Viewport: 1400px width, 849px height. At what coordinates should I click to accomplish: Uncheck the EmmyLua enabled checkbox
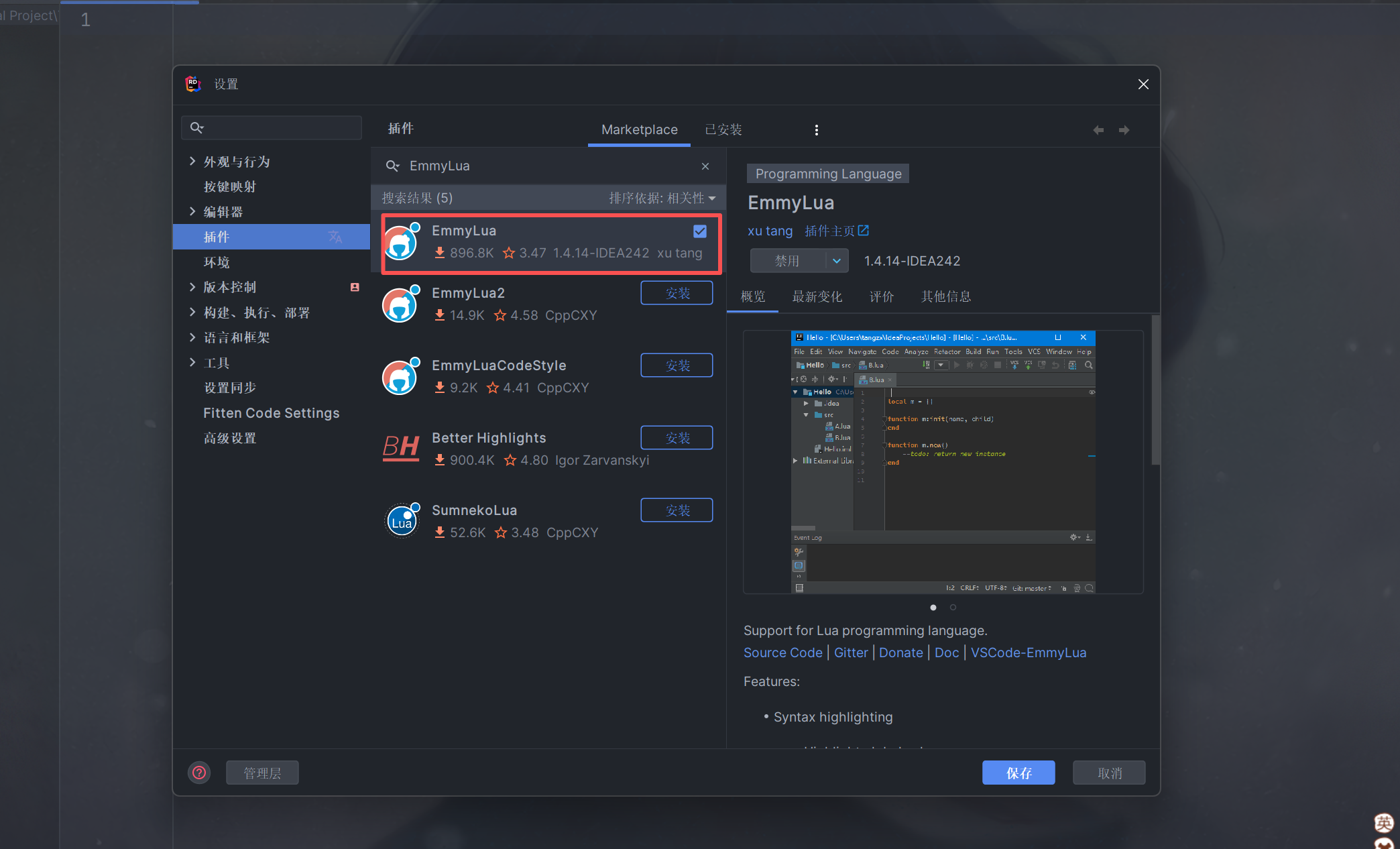pyautogui.click(x=700, y=231)
